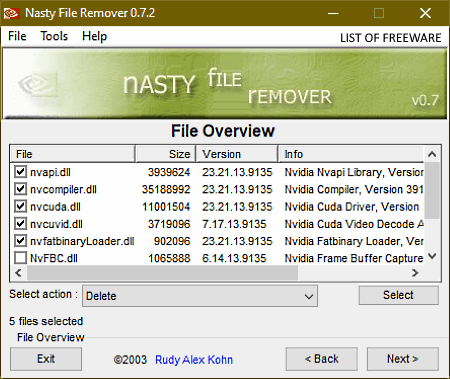Viewport: 450px width, 379px height.
Task: Open the Select action dropdown
Action: (x=200, y=296)
